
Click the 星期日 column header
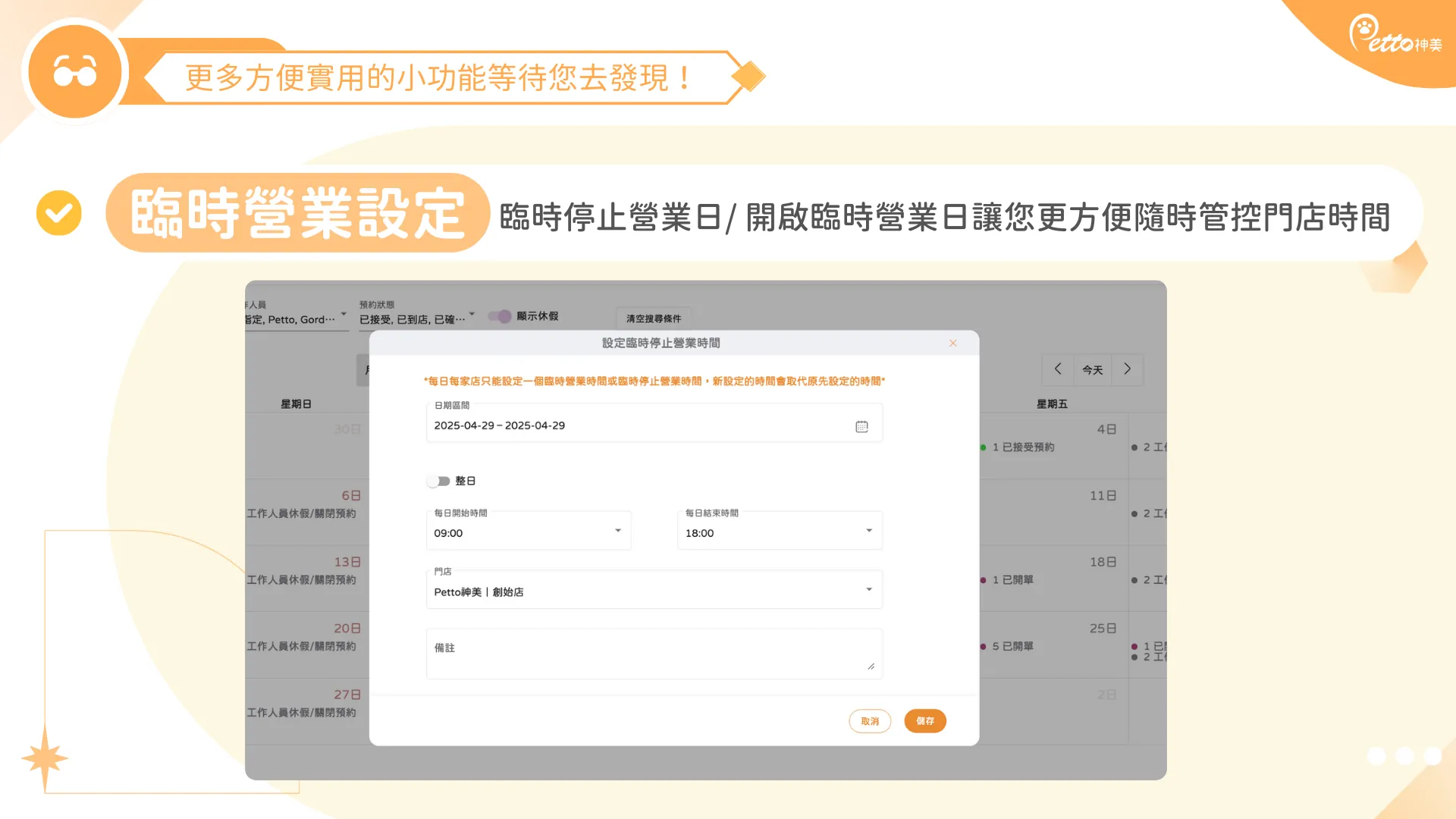tap(297, 404)
